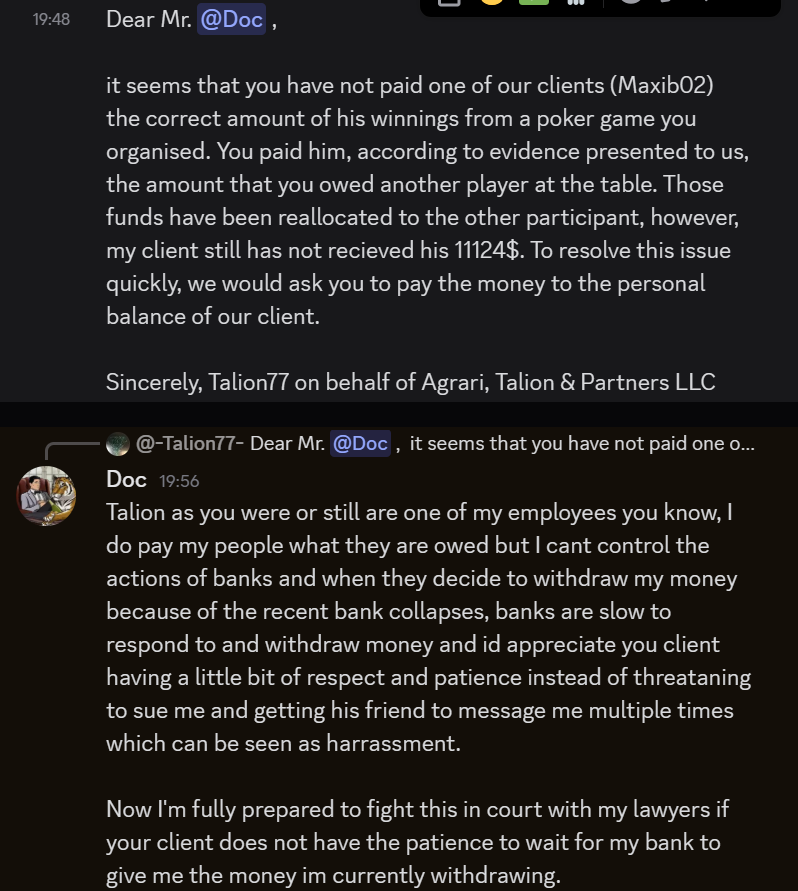Click the yellow emoji quick reaction icon
The height and width of the screenshot is (891, 798).
coord(492,1)
